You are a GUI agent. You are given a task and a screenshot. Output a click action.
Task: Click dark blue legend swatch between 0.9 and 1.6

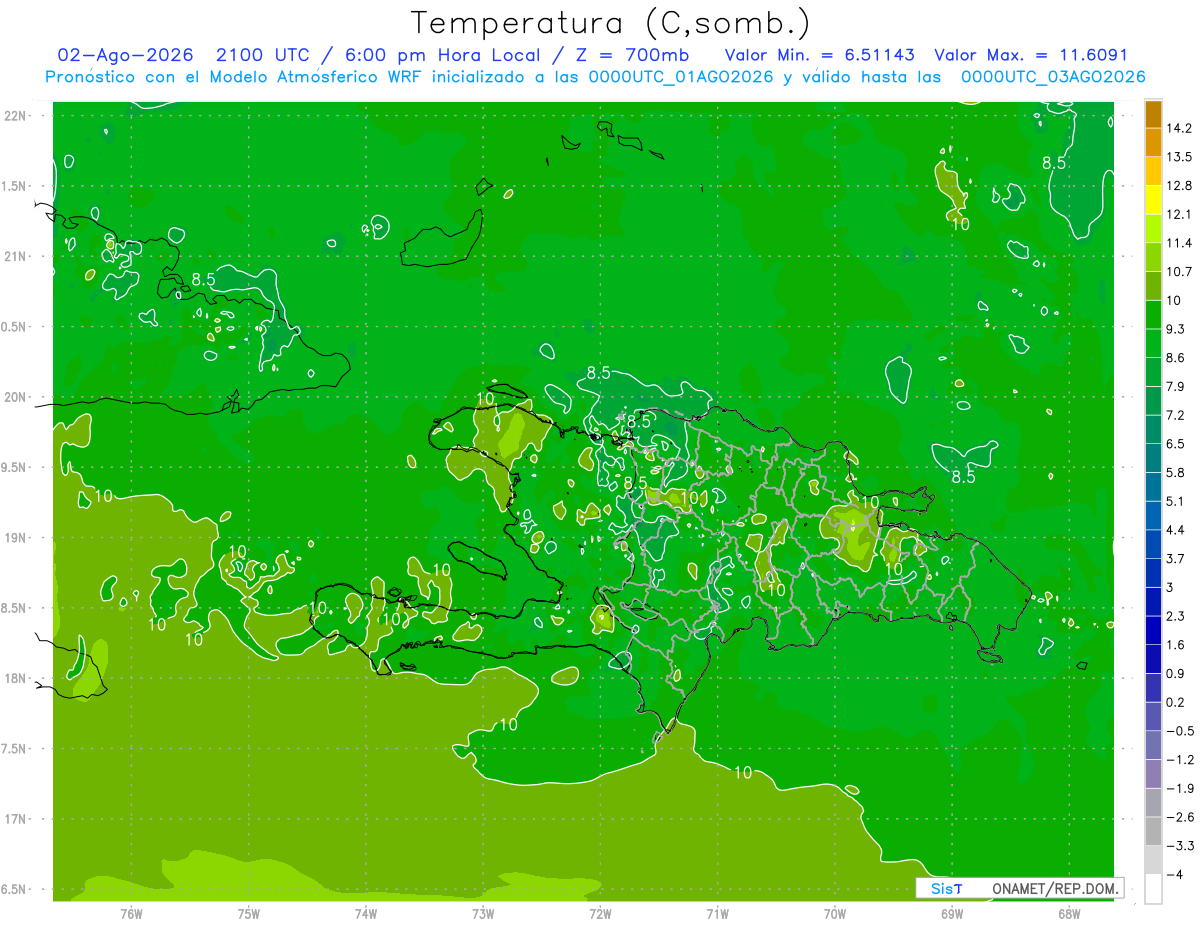pos(1153,659)
